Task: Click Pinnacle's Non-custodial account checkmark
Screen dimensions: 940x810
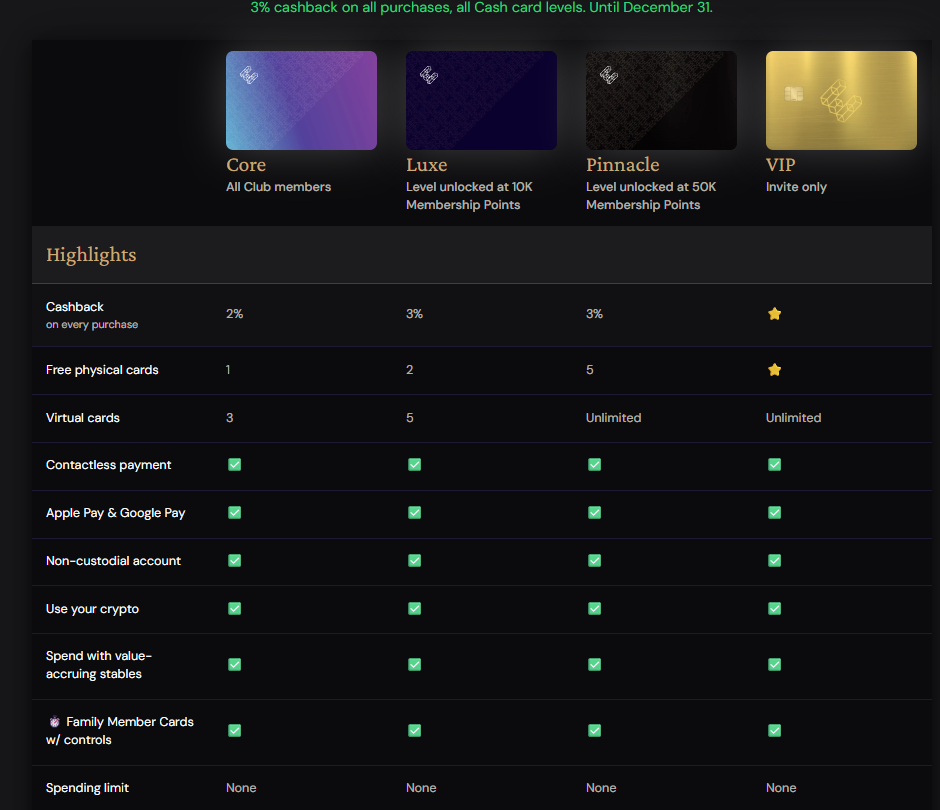Action: [x=594, y=561]
